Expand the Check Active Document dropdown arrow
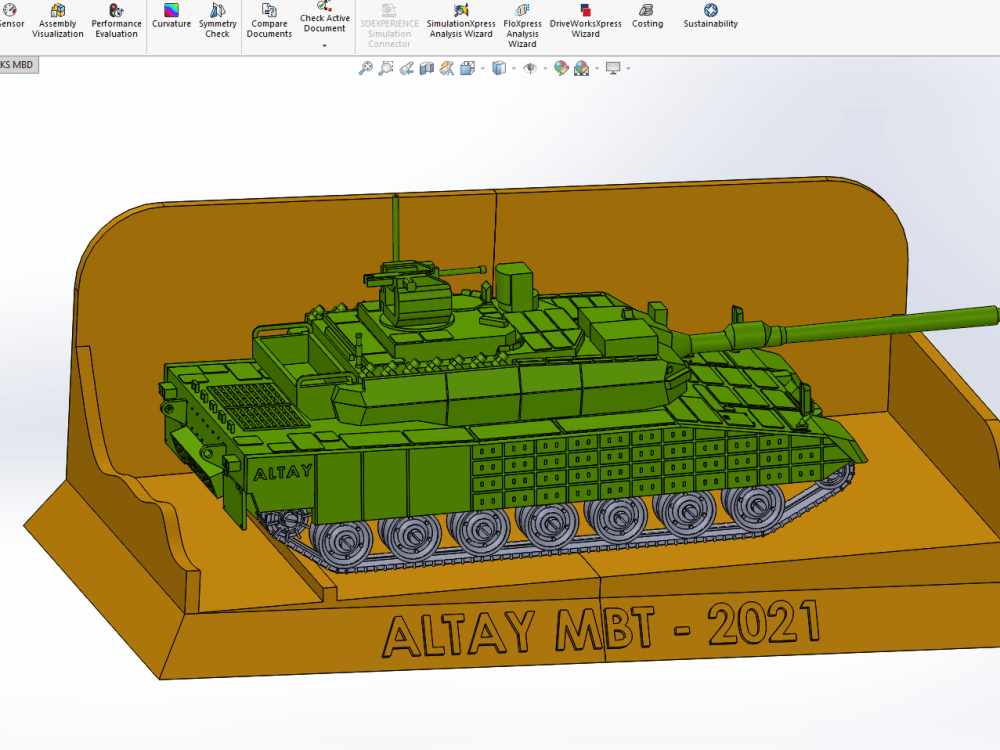This screenshot has width=1000, height=750. click(325, 46)
